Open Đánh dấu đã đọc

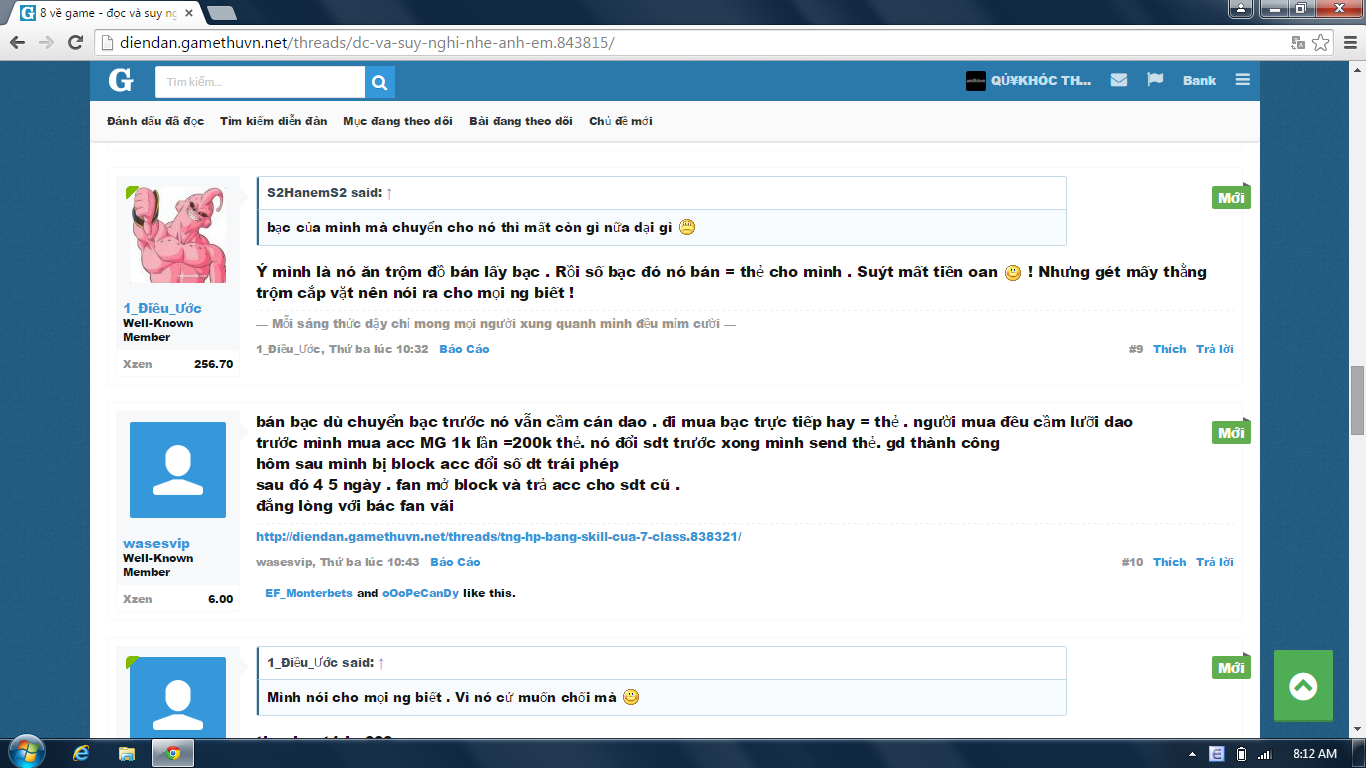[x=155, y=121]
